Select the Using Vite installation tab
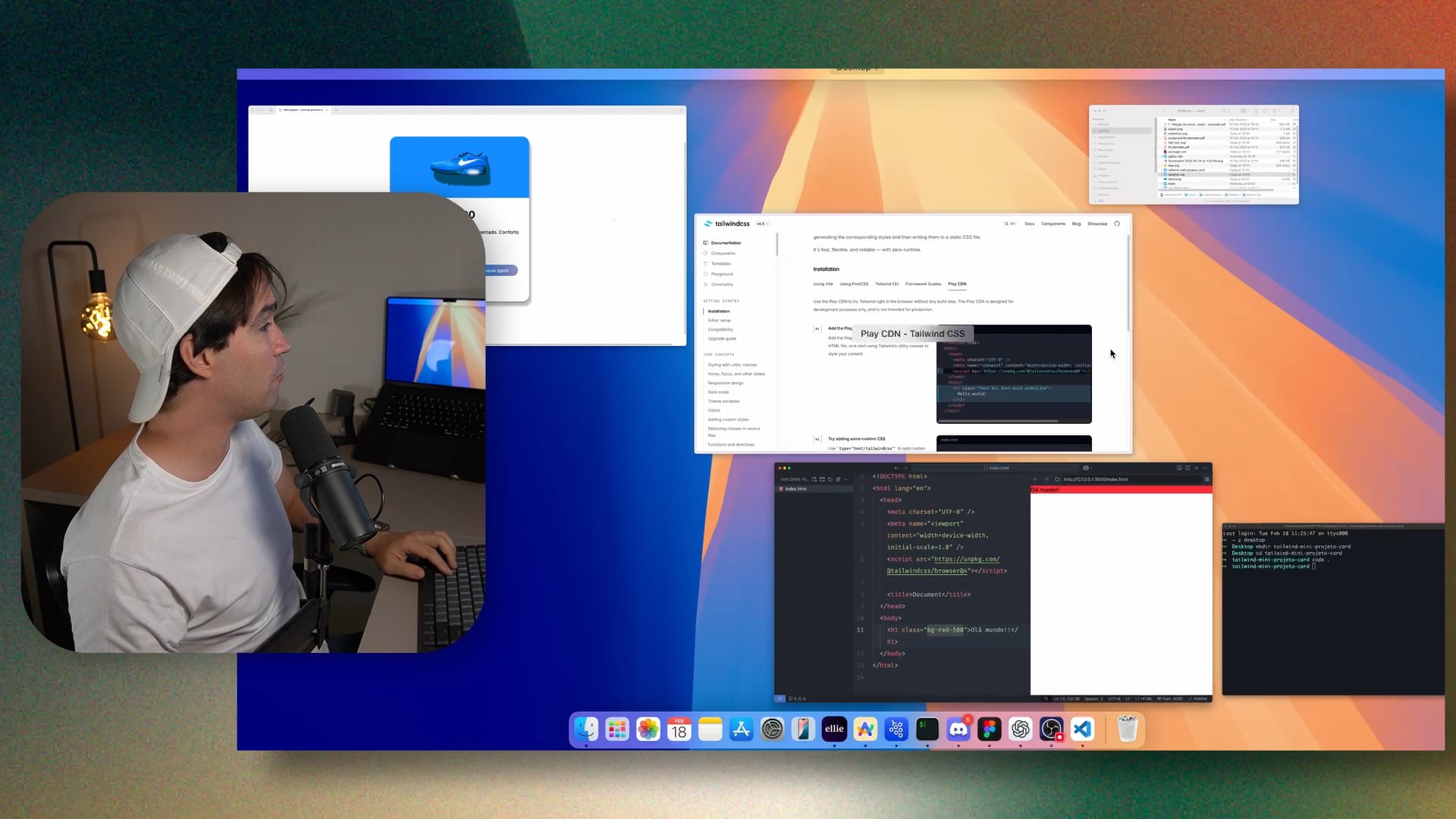 [x=823, y=284]
